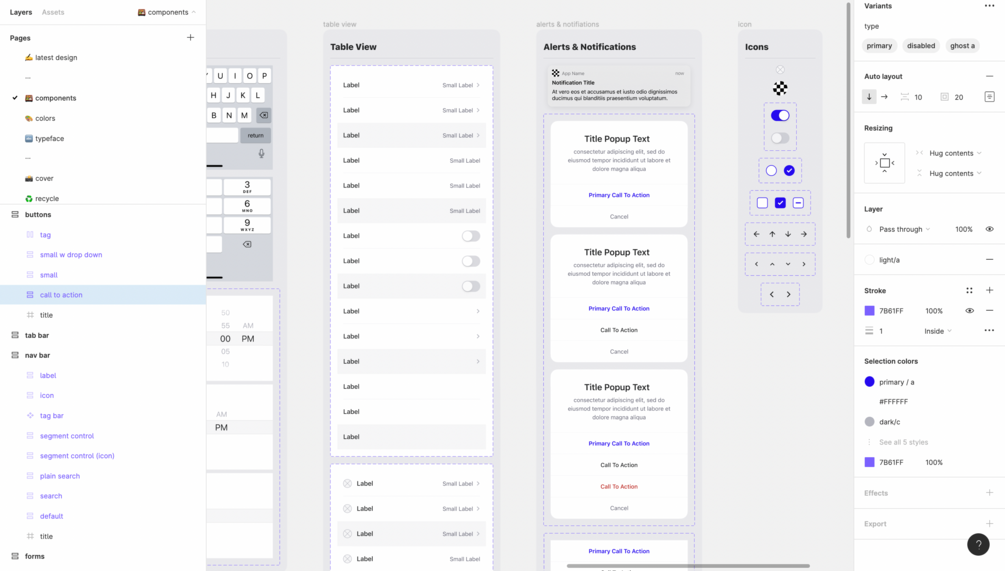Click the stroke 7B61FF color swatch
1005x571 pixels.
[x=869, y=311]
